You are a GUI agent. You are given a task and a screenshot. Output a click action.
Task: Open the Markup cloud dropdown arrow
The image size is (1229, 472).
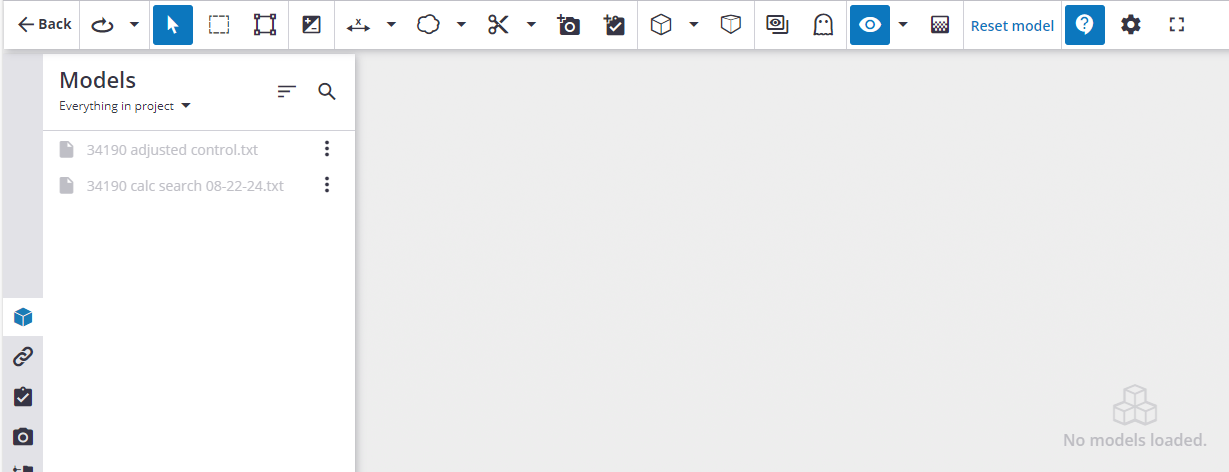click(461, 25)
